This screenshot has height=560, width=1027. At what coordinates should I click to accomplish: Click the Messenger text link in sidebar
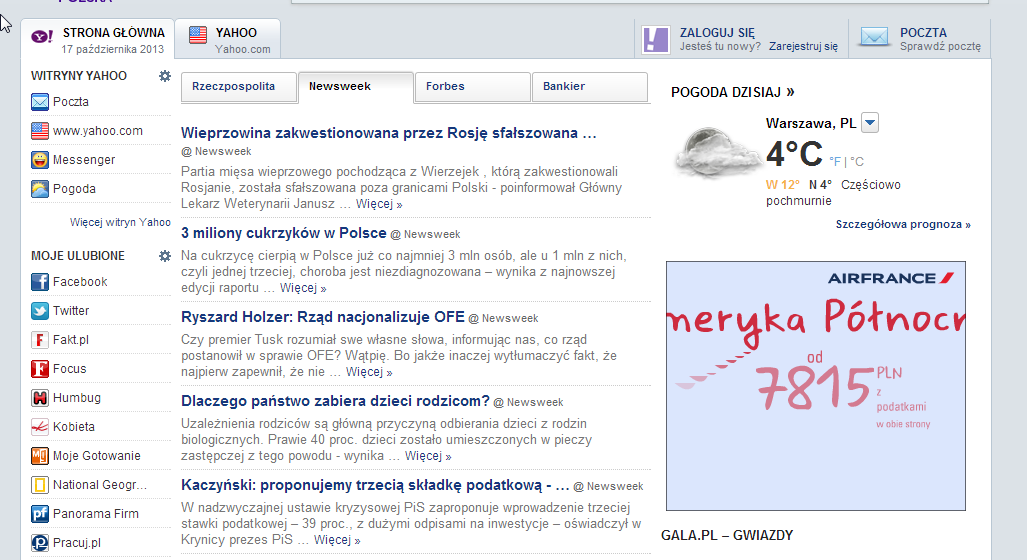click(x=84, y=160)
